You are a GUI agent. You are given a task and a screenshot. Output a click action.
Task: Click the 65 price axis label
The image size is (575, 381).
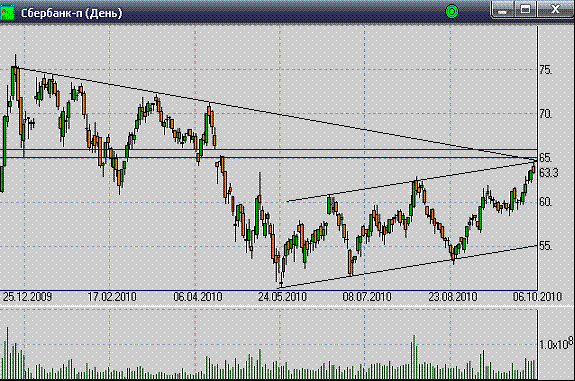tap(546, 158)
